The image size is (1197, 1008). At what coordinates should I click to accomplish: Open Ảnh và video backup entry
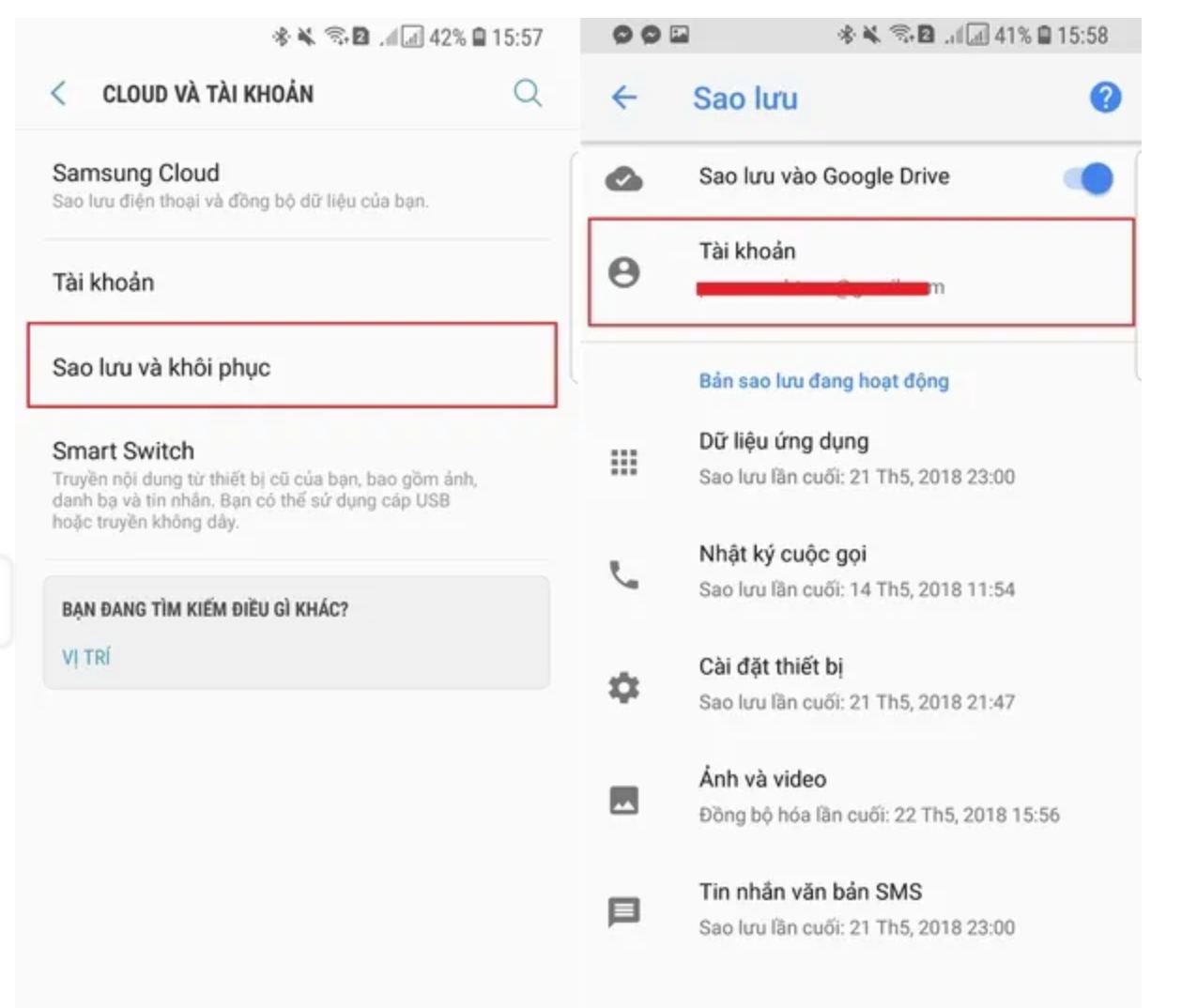[861, 796]
